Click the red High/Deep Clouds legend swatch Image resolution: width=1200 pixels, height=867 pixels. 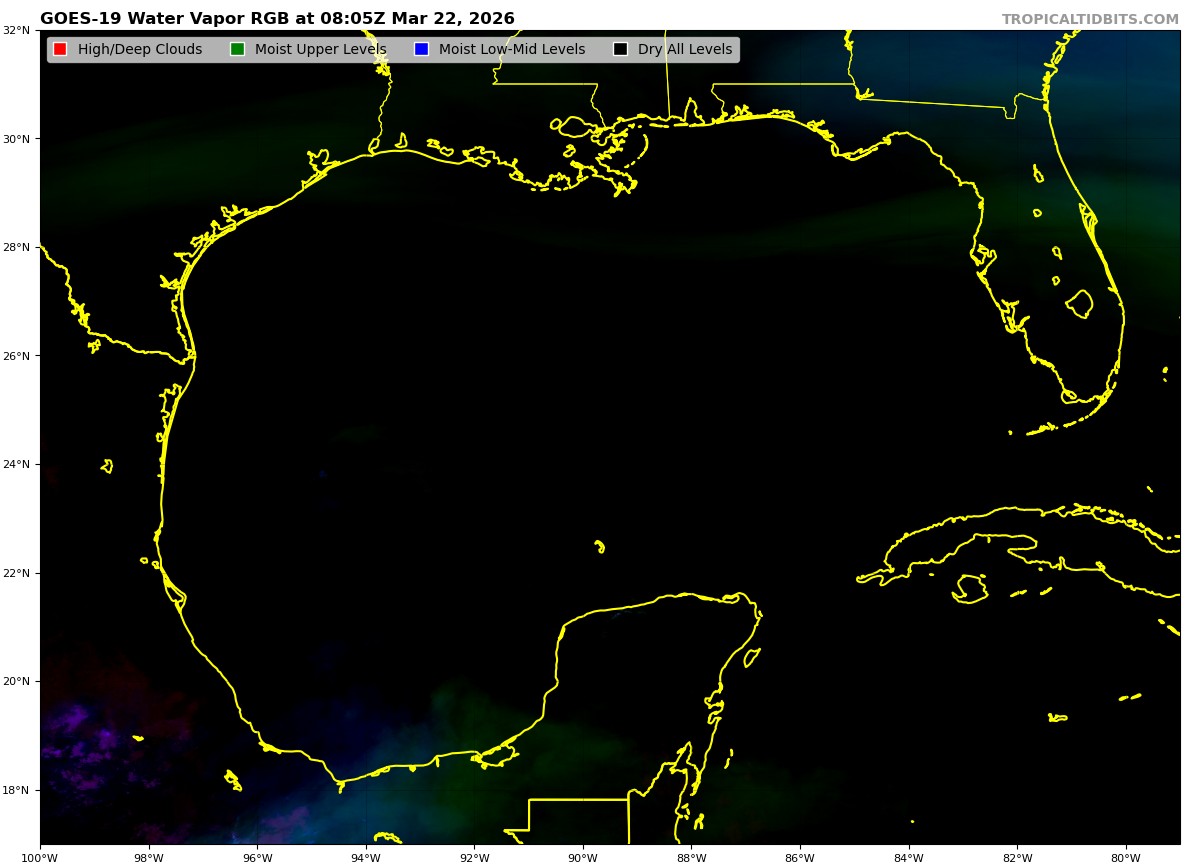pos(60,50)
